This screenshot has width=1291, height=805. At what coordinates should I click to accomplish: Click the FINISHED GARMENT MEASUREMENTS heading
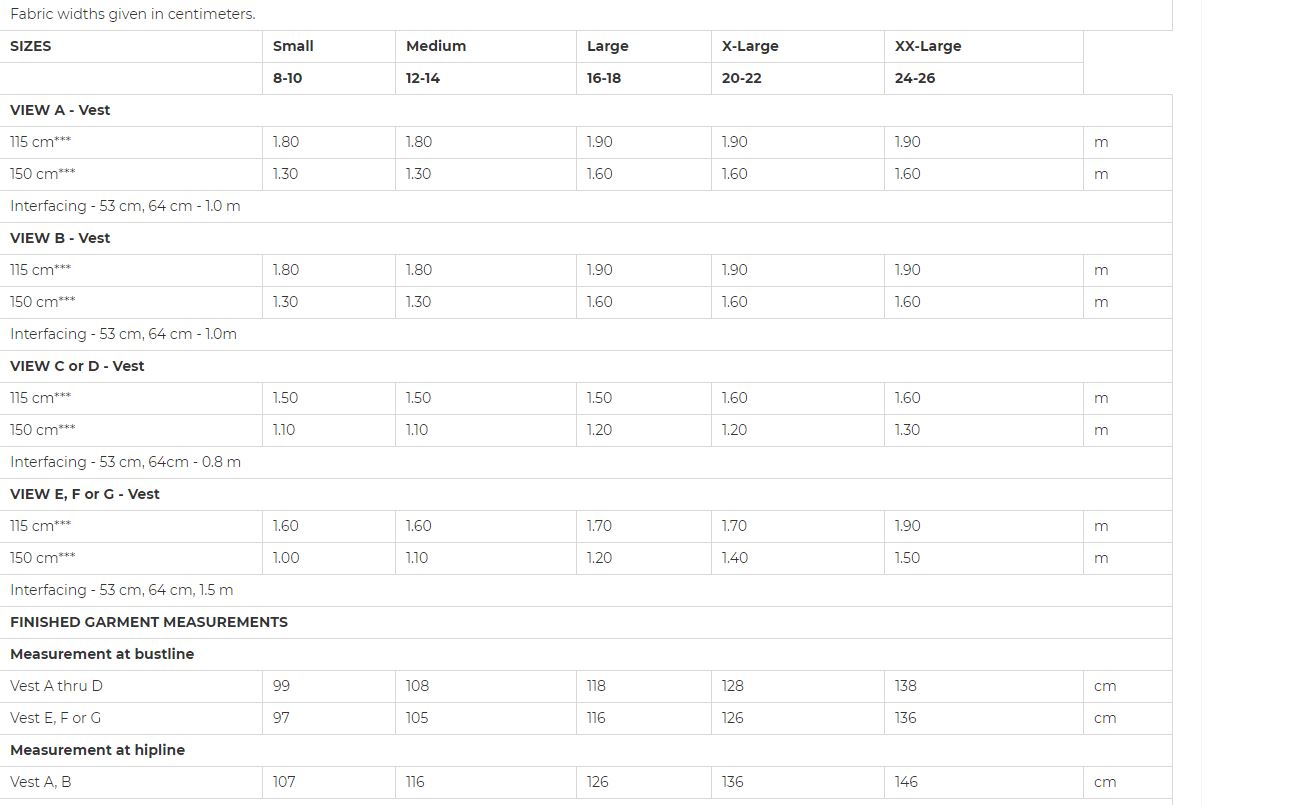coord(149,622)
